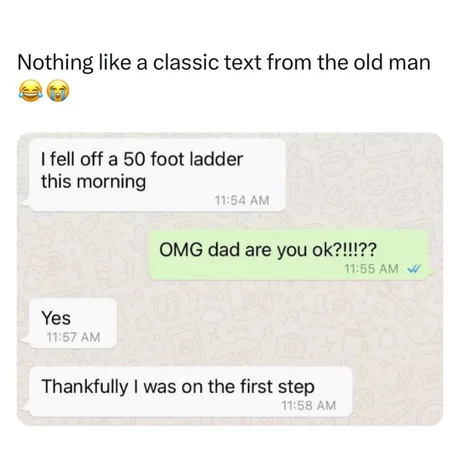Click the loudly crying emoji
The image size is (460, 460).
coord(58,90)
